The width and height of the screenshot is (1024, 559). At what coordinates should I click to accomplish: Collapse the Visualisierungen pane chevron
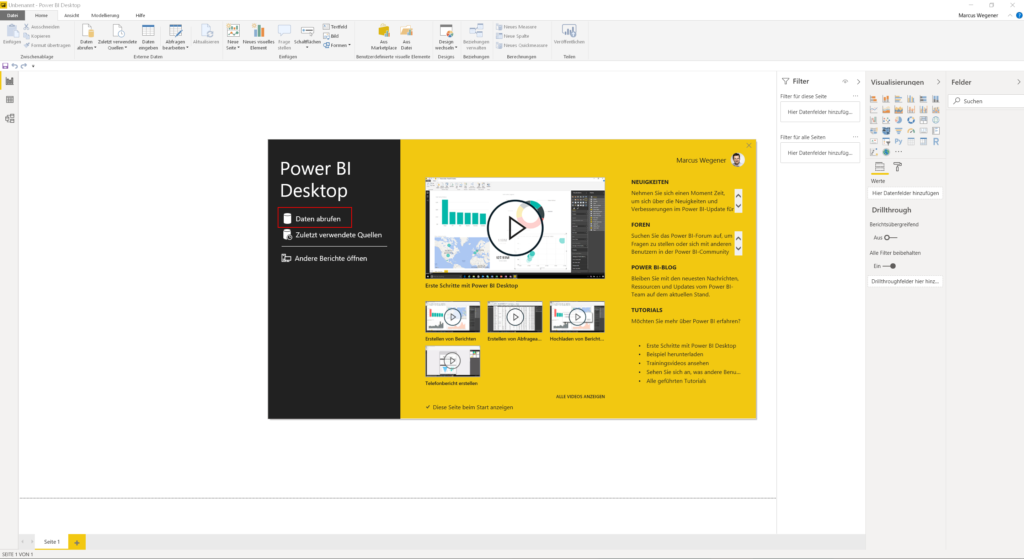[x=937, y=81]
